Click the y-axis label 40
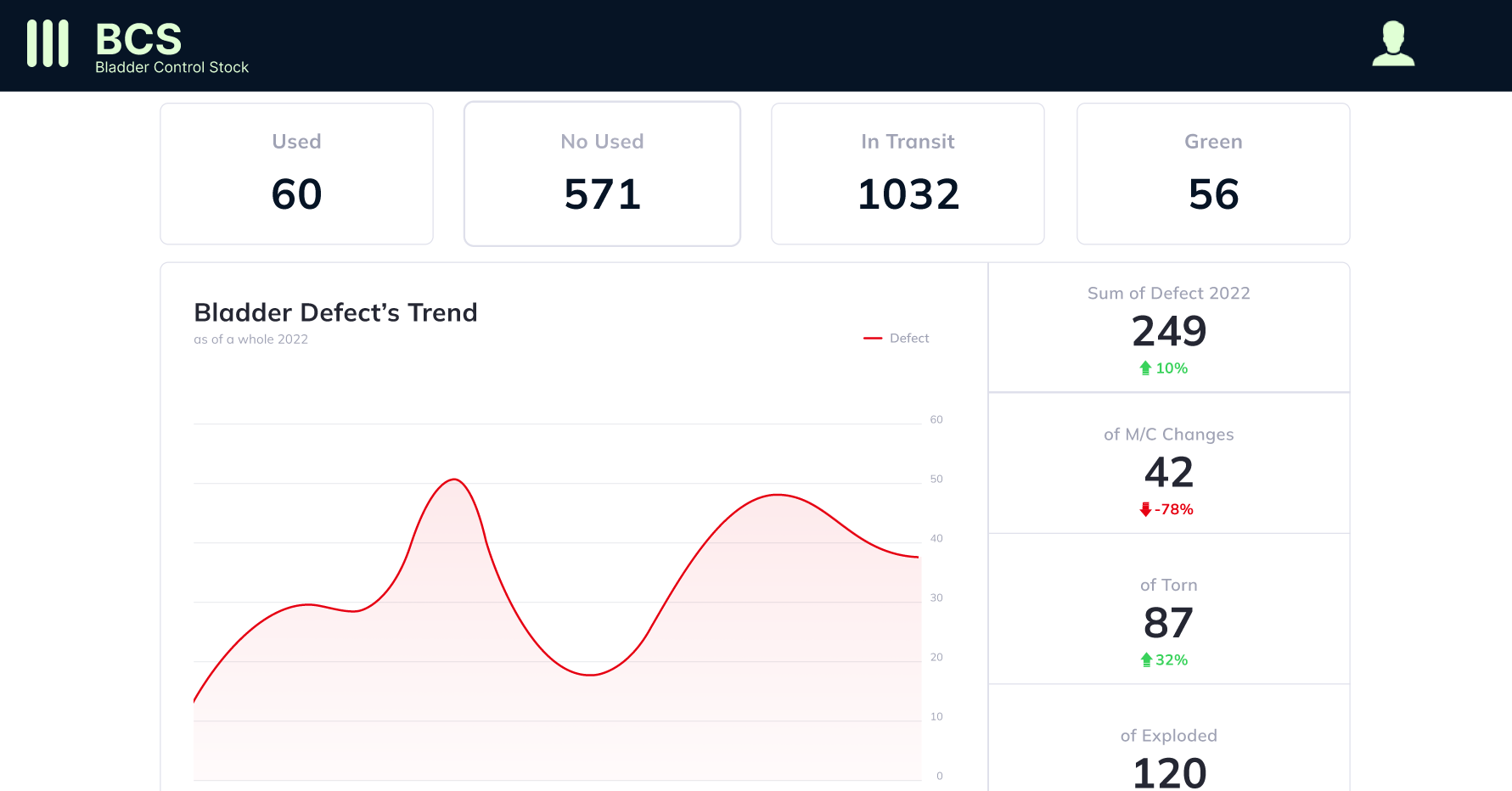The height and width of the screenshot is (791, 1512). (936, 538)
